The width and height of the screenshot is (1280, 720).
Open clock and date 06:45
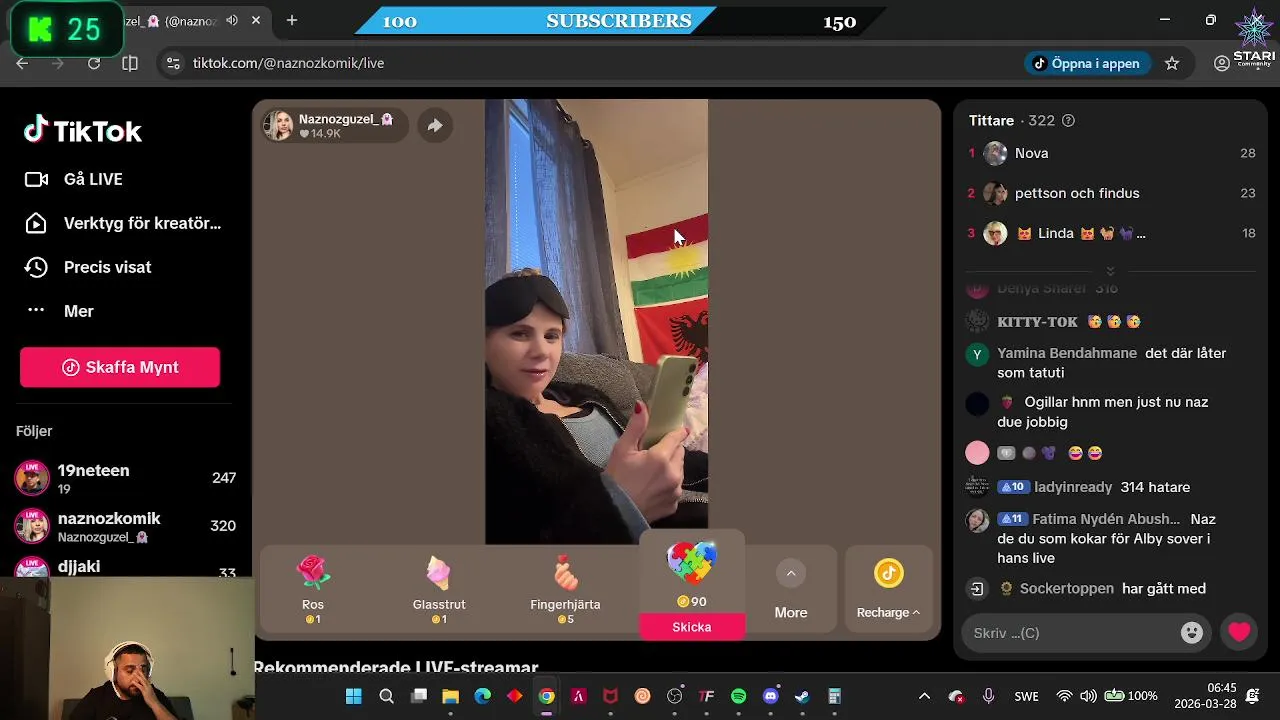pos(1206,696)
